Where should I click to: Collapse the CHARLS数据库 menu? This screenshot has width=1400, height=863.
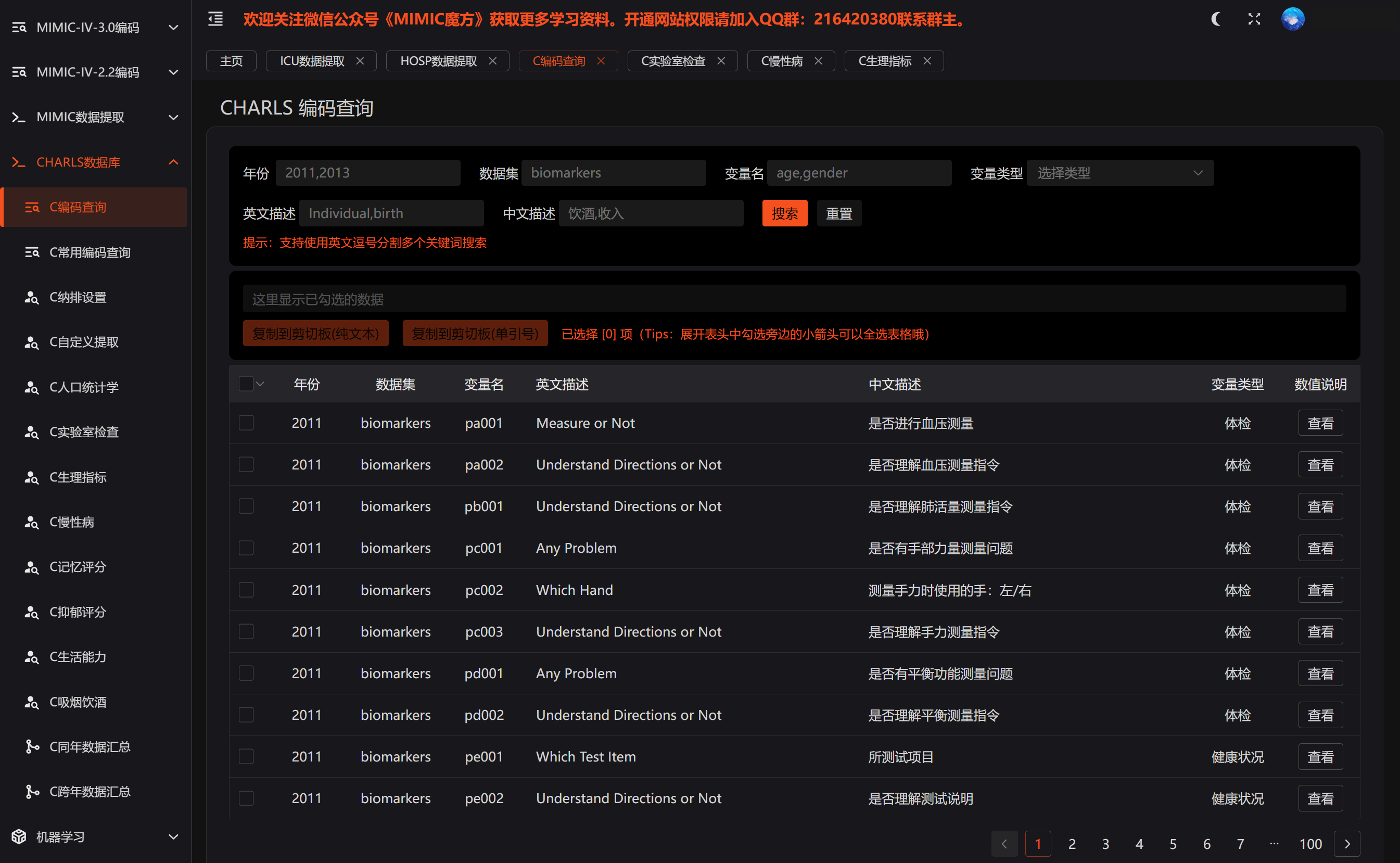[x=95, y=162]
